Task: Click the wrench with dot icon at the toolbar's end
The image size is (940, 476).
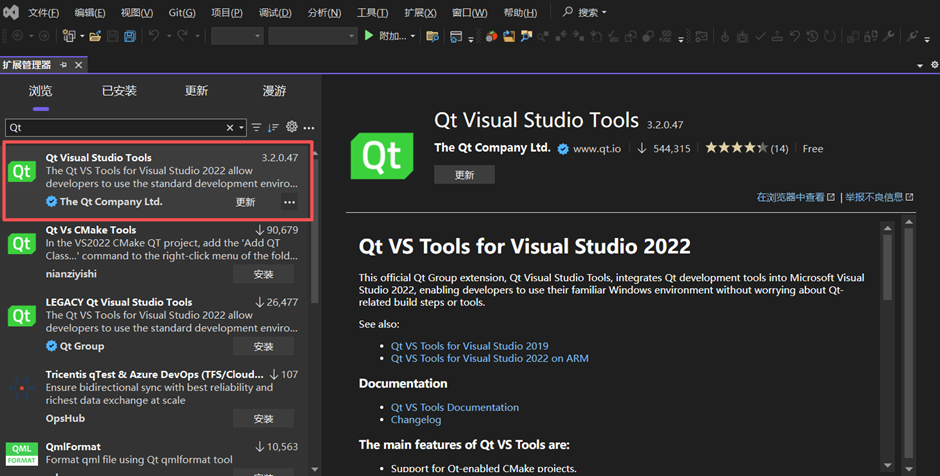Action: pyautogui.click(x=912, y=36)
